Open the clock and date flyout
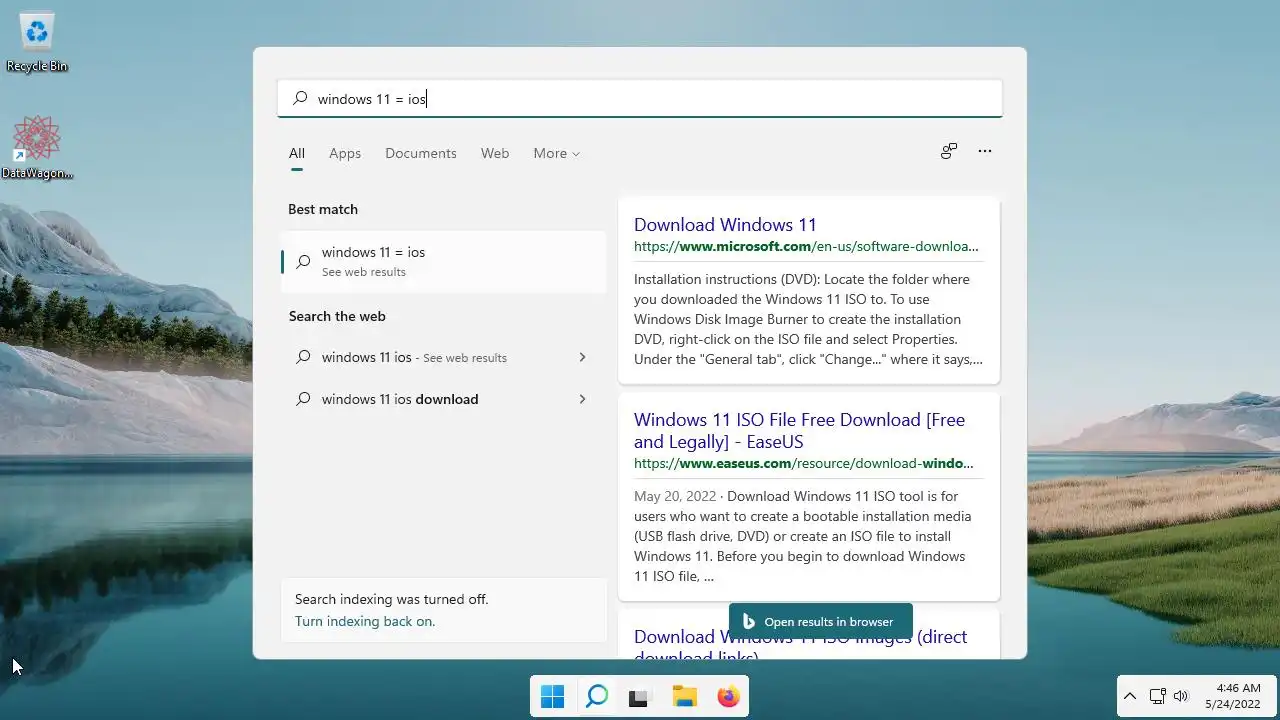The image size is (1280, 720). point(1232,696)
